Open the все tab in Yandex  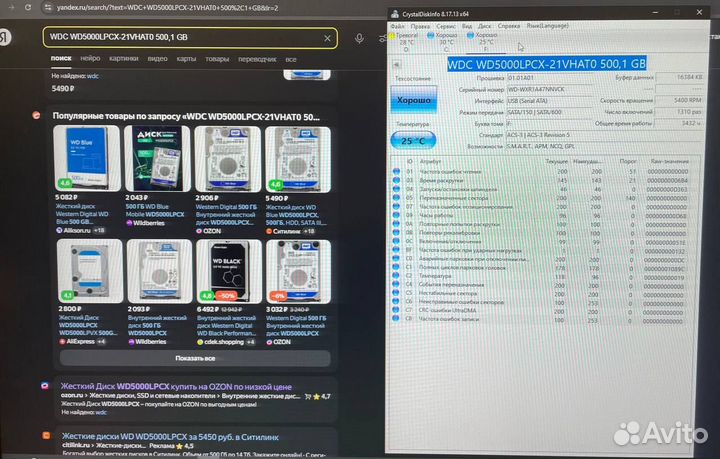(x=291, y=59)
